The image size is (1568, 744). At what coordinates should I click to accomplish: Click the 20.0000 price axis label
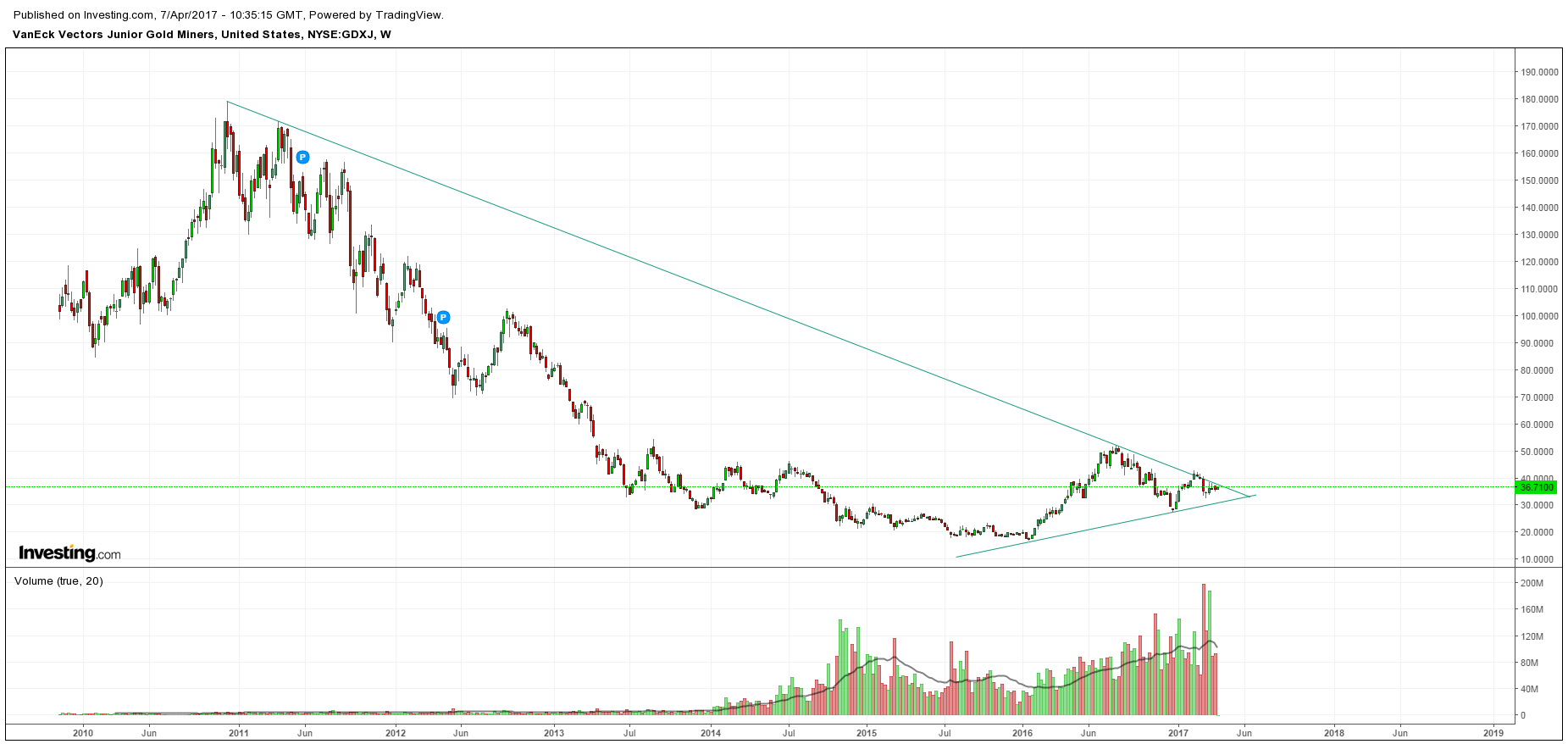click(1538, 532)
